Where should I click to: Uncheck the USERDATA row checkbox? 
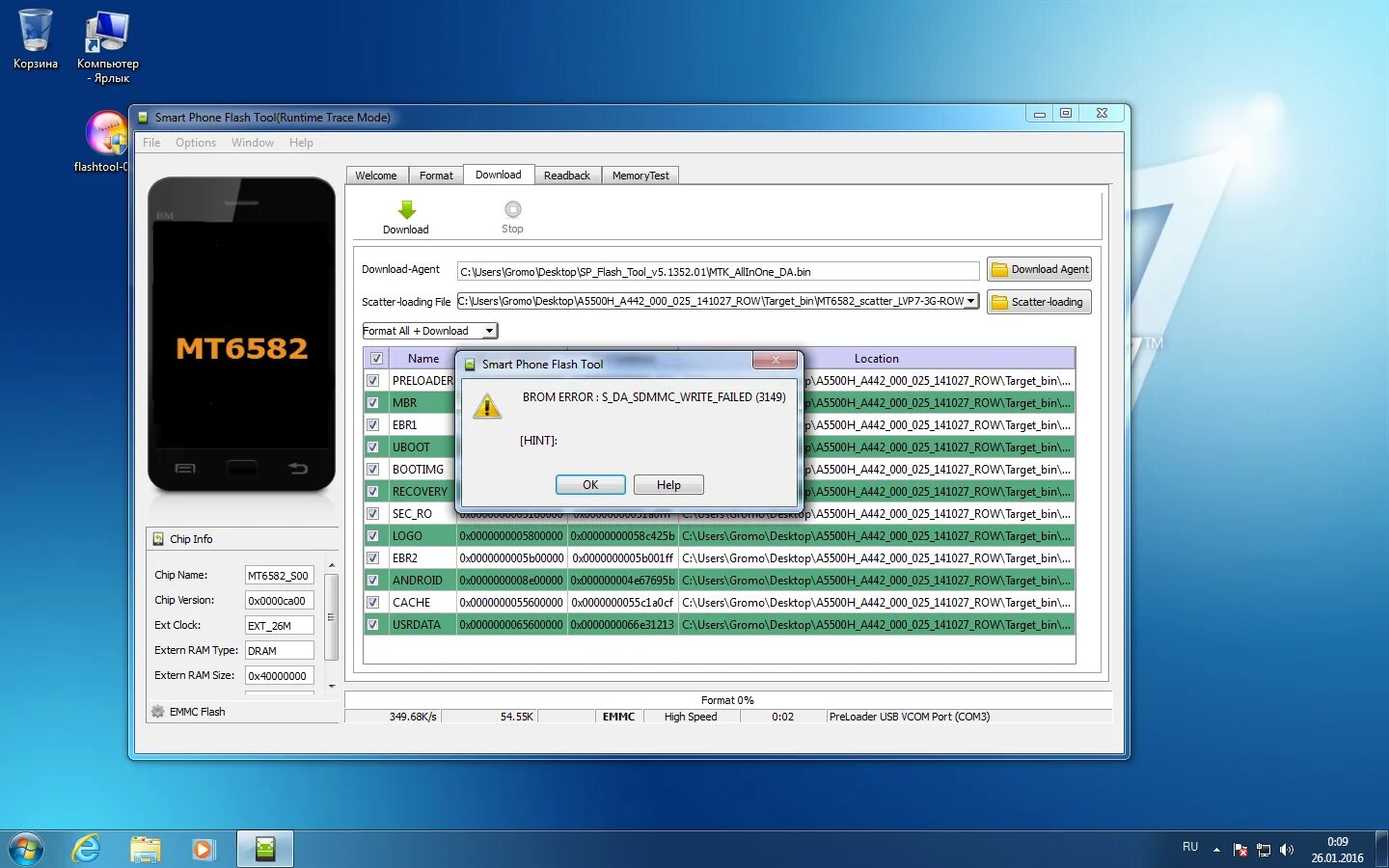372,625
